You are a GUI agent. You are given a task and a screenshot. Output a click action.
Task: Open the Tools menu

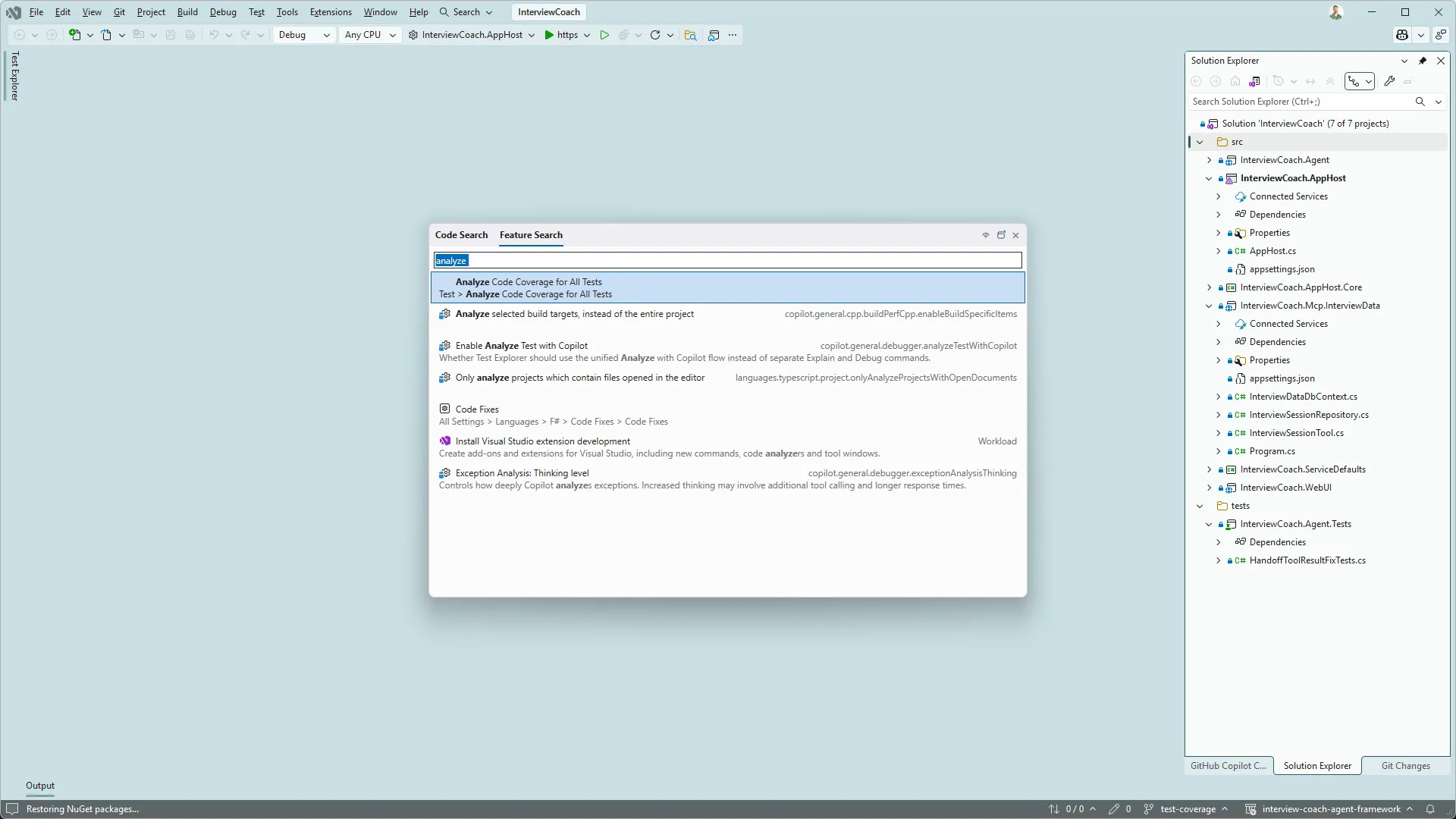point(287,12)
